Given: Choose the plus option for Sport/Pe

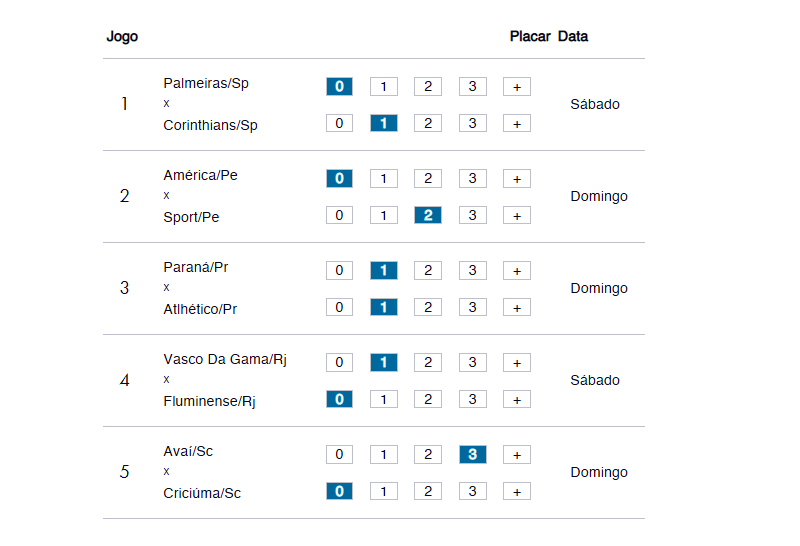Looking at the screenshot, I should click(517, 215).
